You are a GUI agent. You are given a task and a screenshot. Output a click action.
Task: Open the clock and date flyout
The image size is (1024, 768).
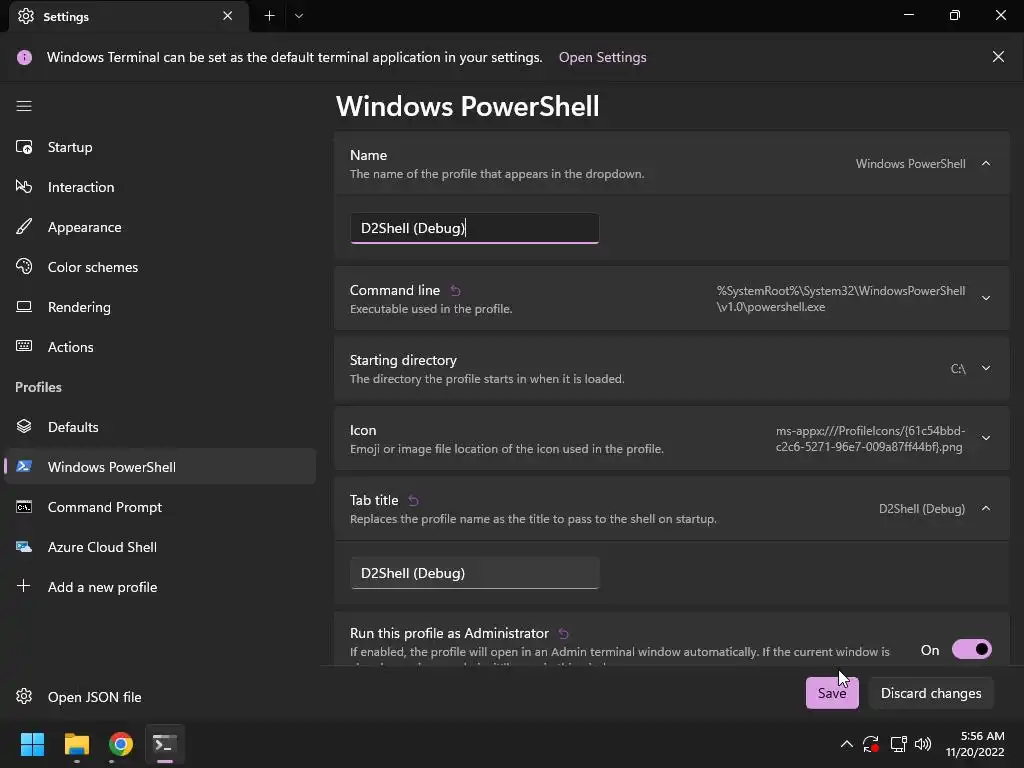tap(975, 744)
